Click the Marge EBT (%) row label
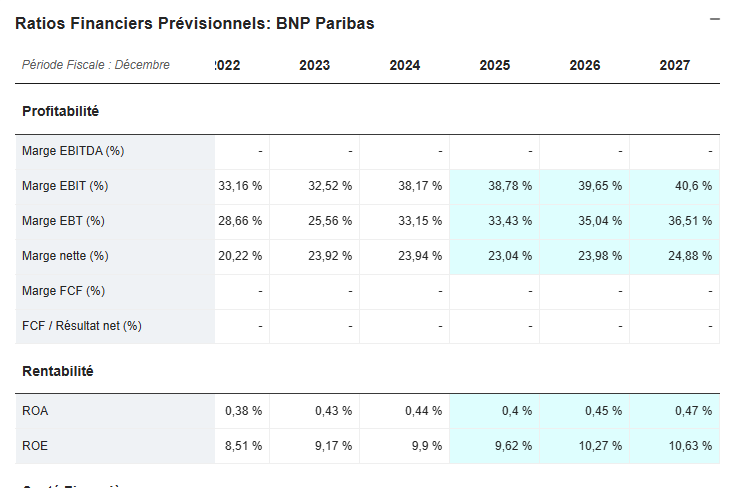Screen dimensions: 734x488 63,221
